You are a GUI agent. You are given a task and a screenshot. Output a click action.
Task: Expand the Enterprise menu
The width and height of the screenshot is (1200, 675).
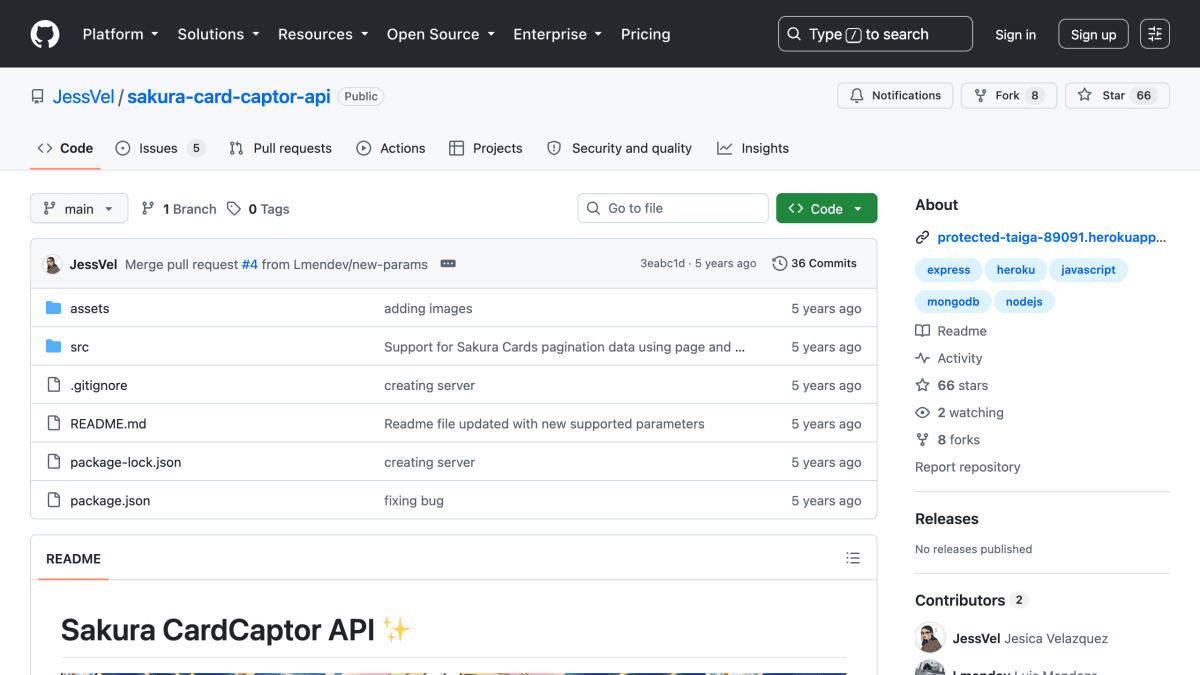[x=557, y=34]
